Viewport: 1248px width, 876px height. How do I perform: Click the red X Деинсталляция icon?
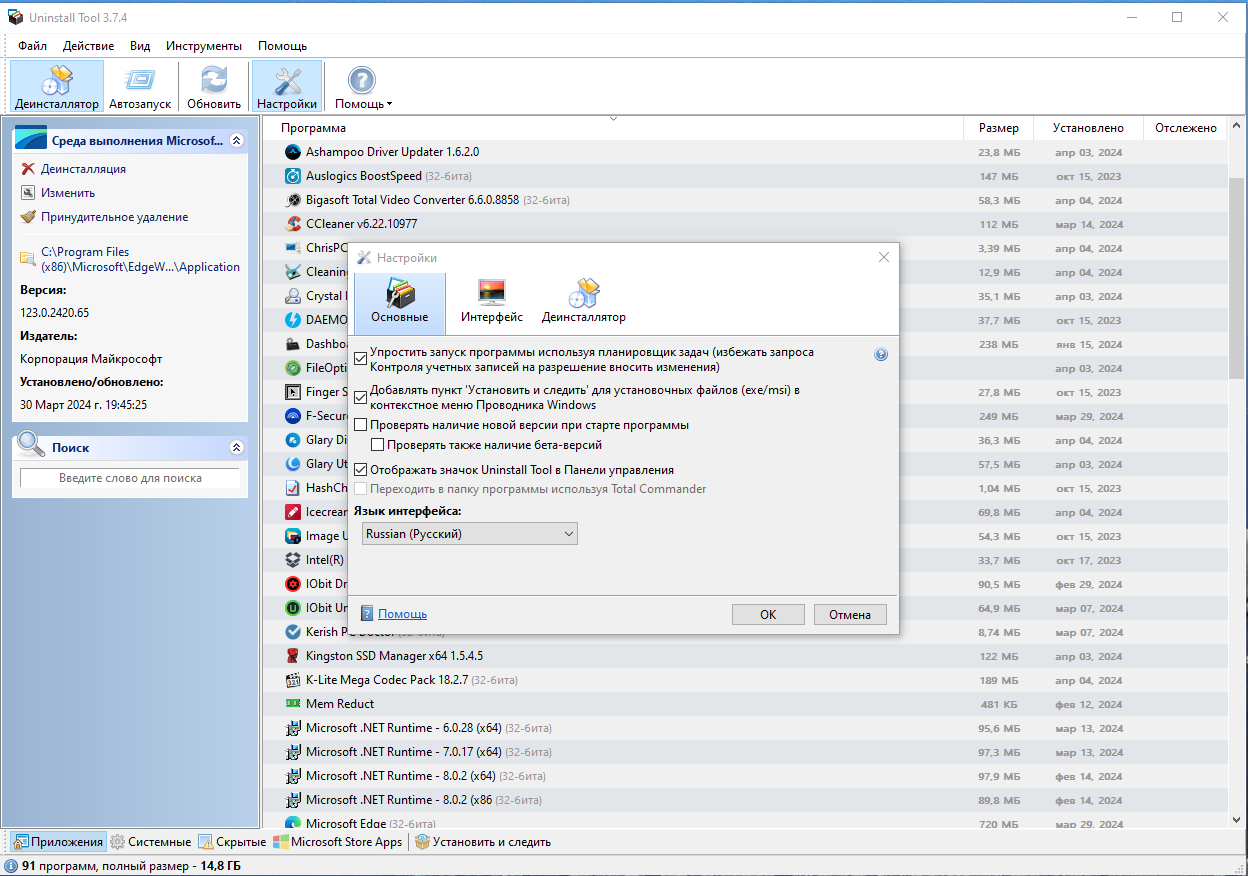28,169
